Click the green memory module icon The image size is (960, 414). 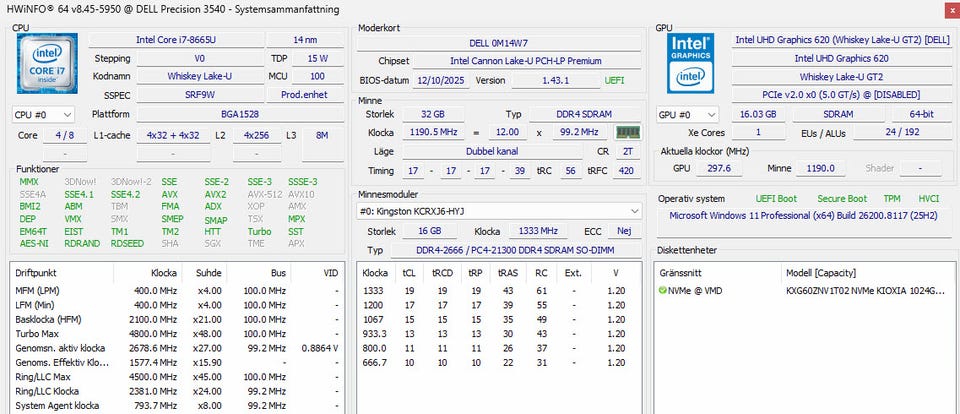point(627,132)
